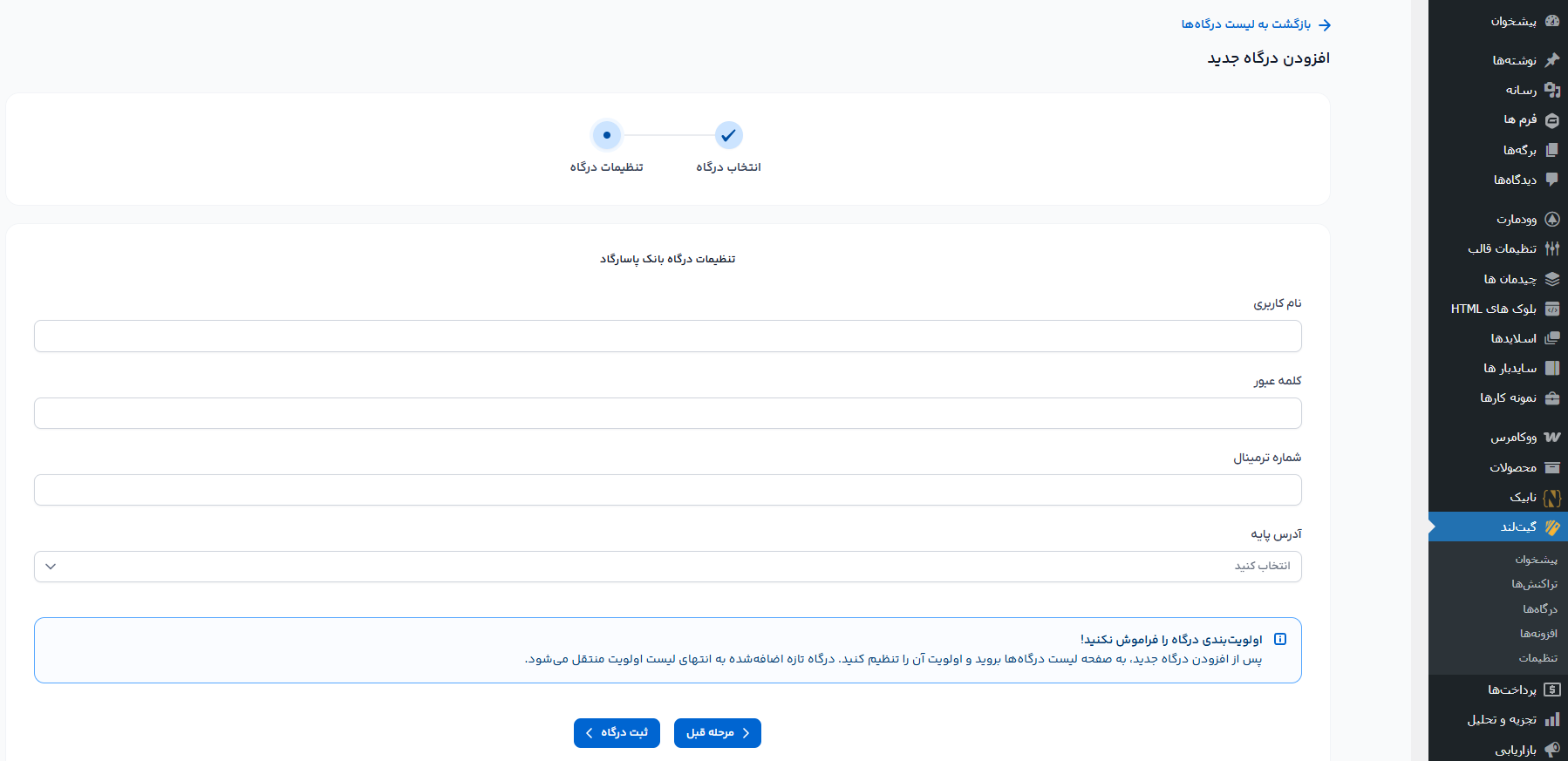Click the بازاریابی megaphone icon
The width and height of the screenshot is (1568, 761).
pyautogui.click(x=1552, y=750)
